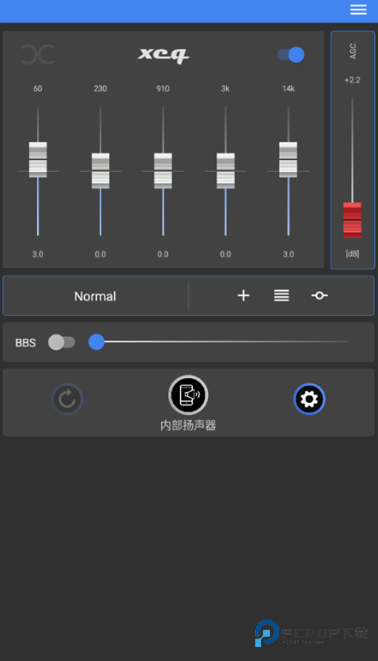378x661 pixels.
Task: Click the 60 frequency label
Action: [38, 89]
